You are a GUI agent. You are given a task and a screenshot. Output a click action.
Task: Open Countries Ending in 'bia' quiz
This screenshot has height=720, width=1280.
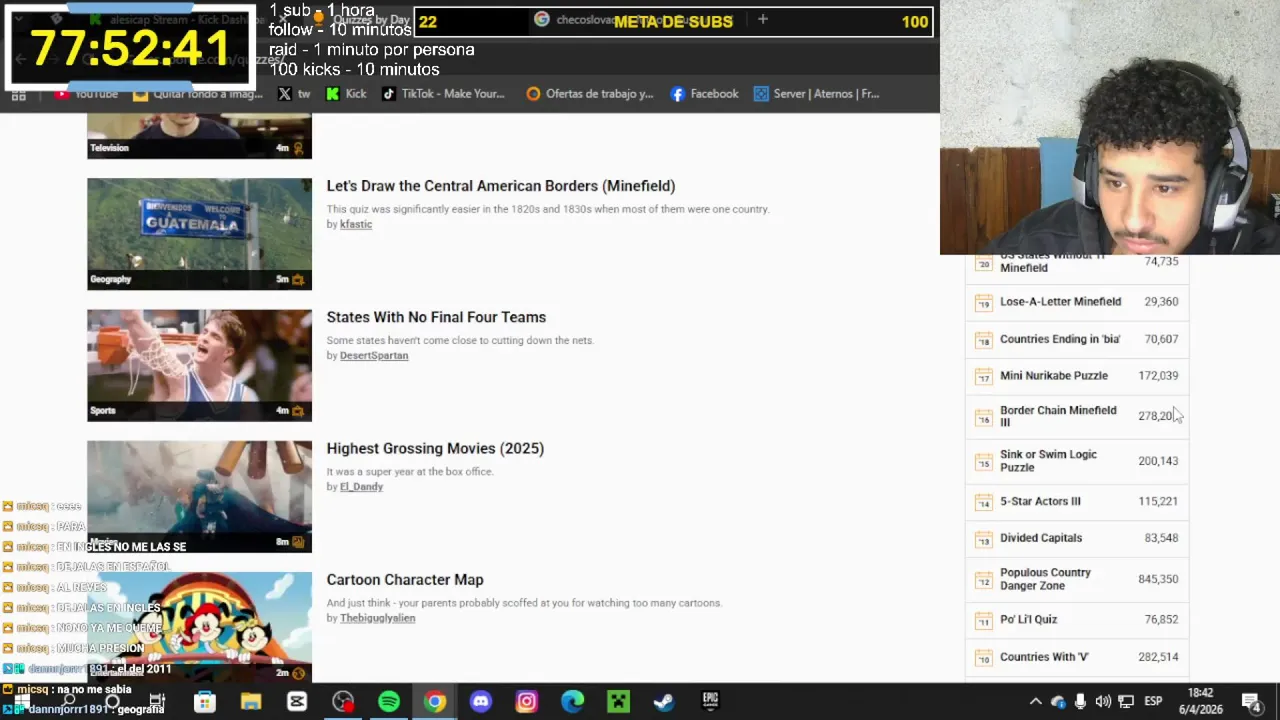(x=1060, y=339)
